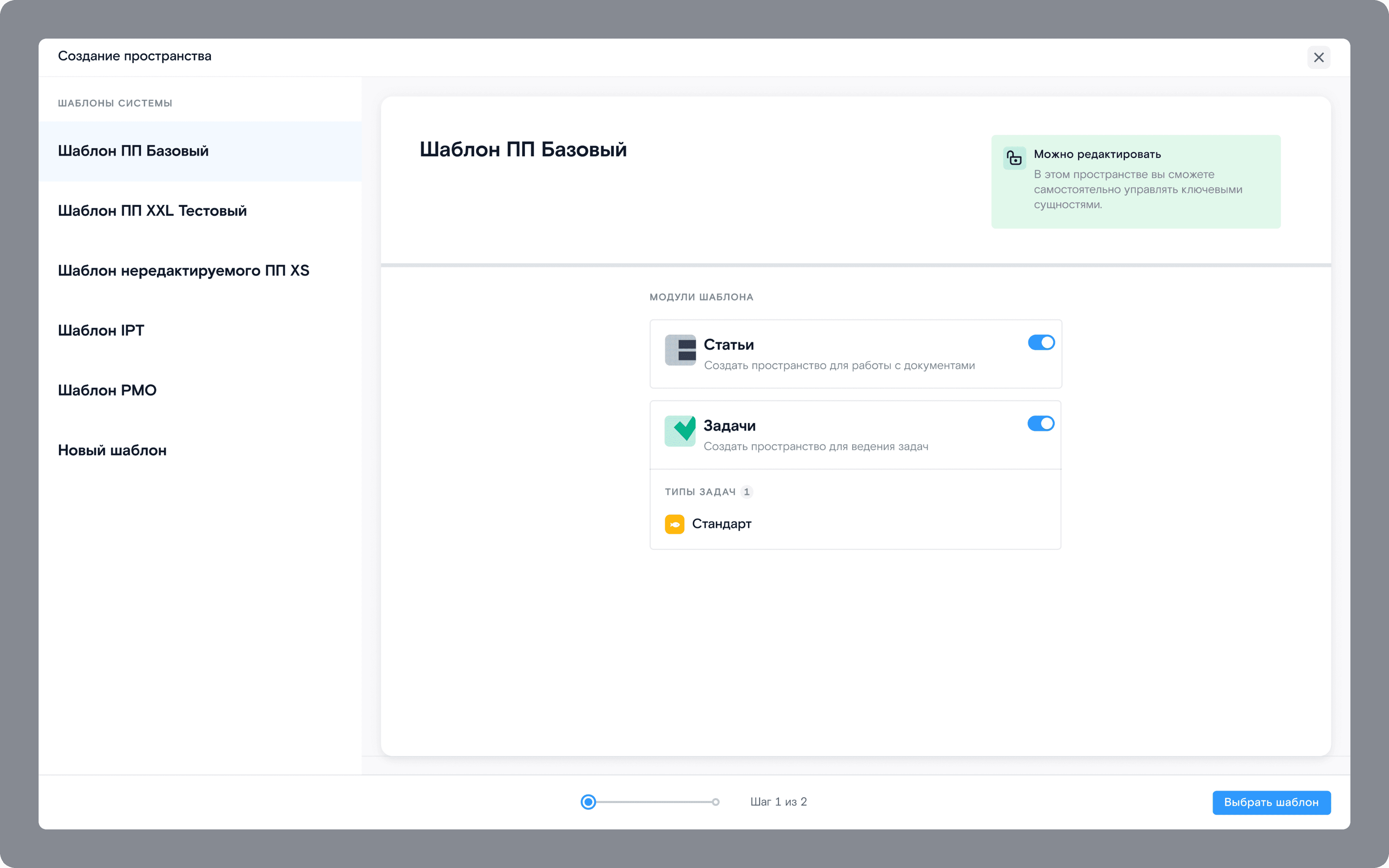Select template Шаблон ПП Базовый in sidebar
This screenshot has width=1389, height=868.
click(200, 151)
